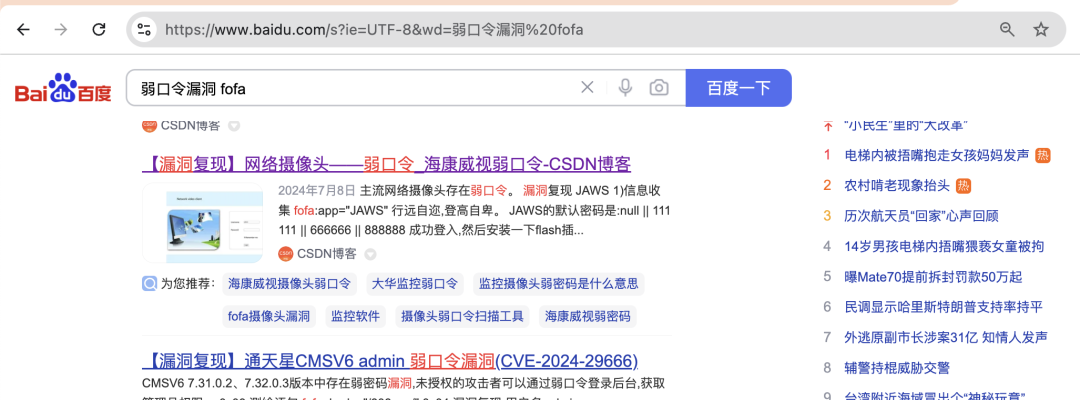1080x400 pixels.
Task: Click the browser address bar URL
Action: click(x=374, y=30)
